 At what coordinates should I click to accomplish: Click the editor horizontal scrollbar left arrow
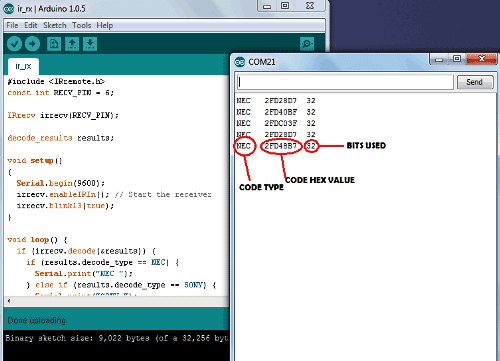(9, 301)
